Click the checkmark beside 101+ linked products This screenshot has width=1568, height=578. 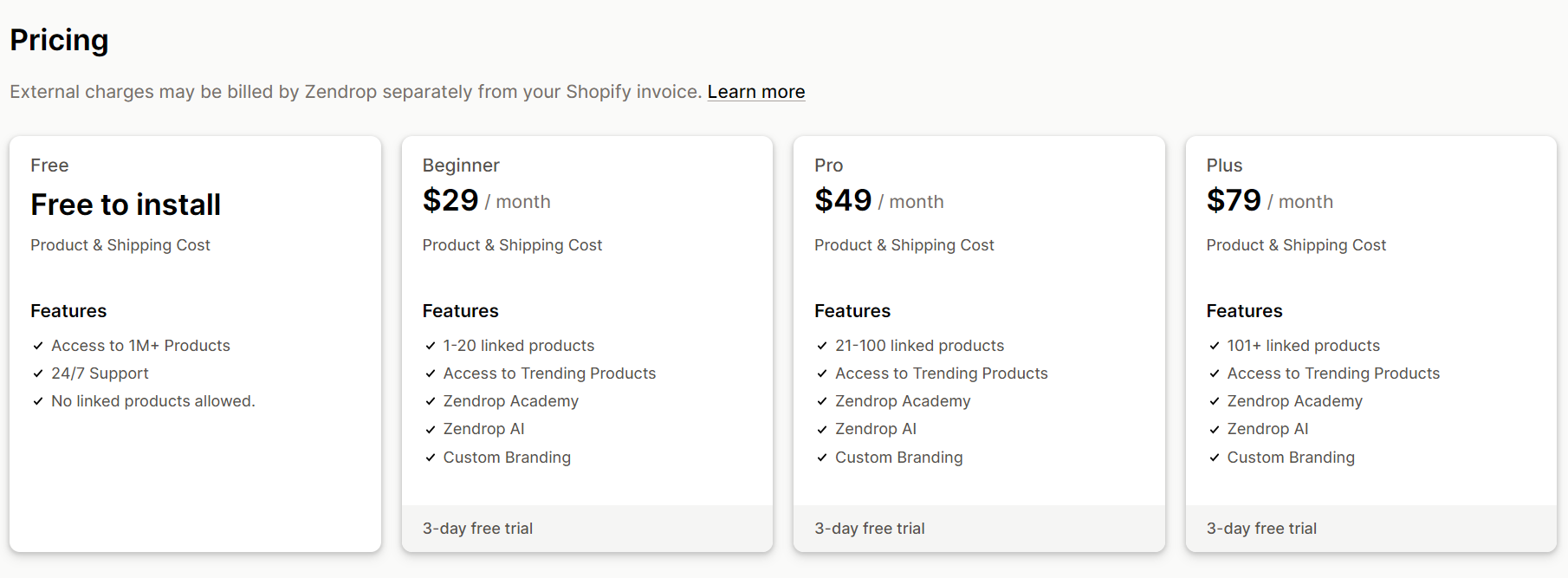click(x=1214, y=345)
